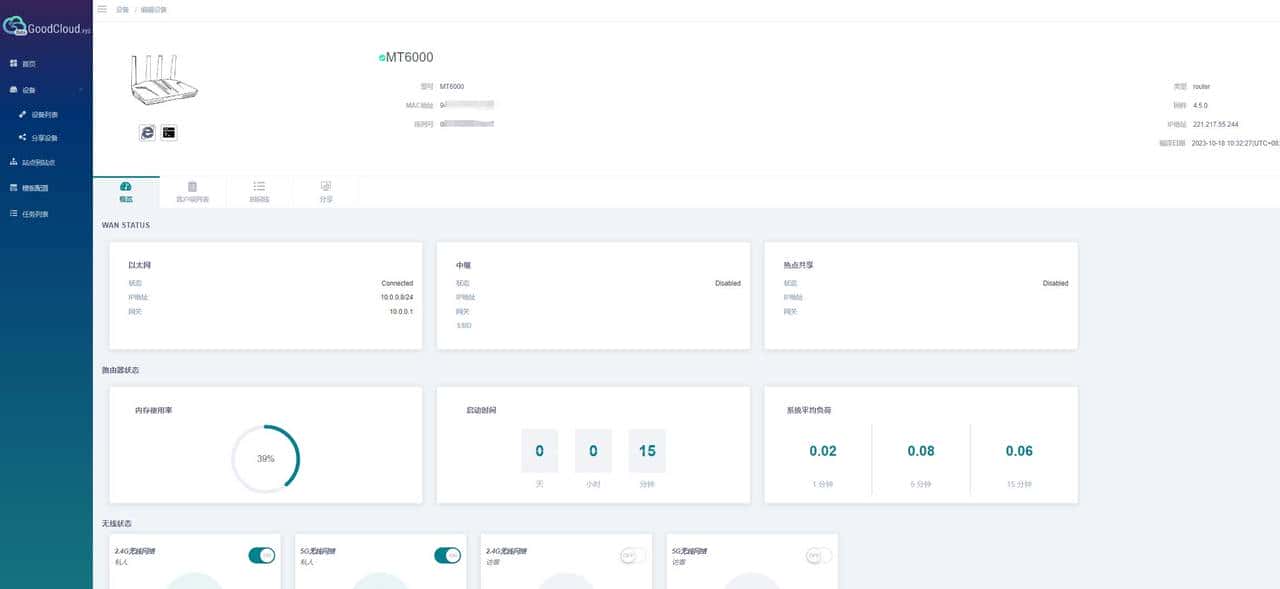Open the router web admin (browser icon)

[x=147, y=132]
